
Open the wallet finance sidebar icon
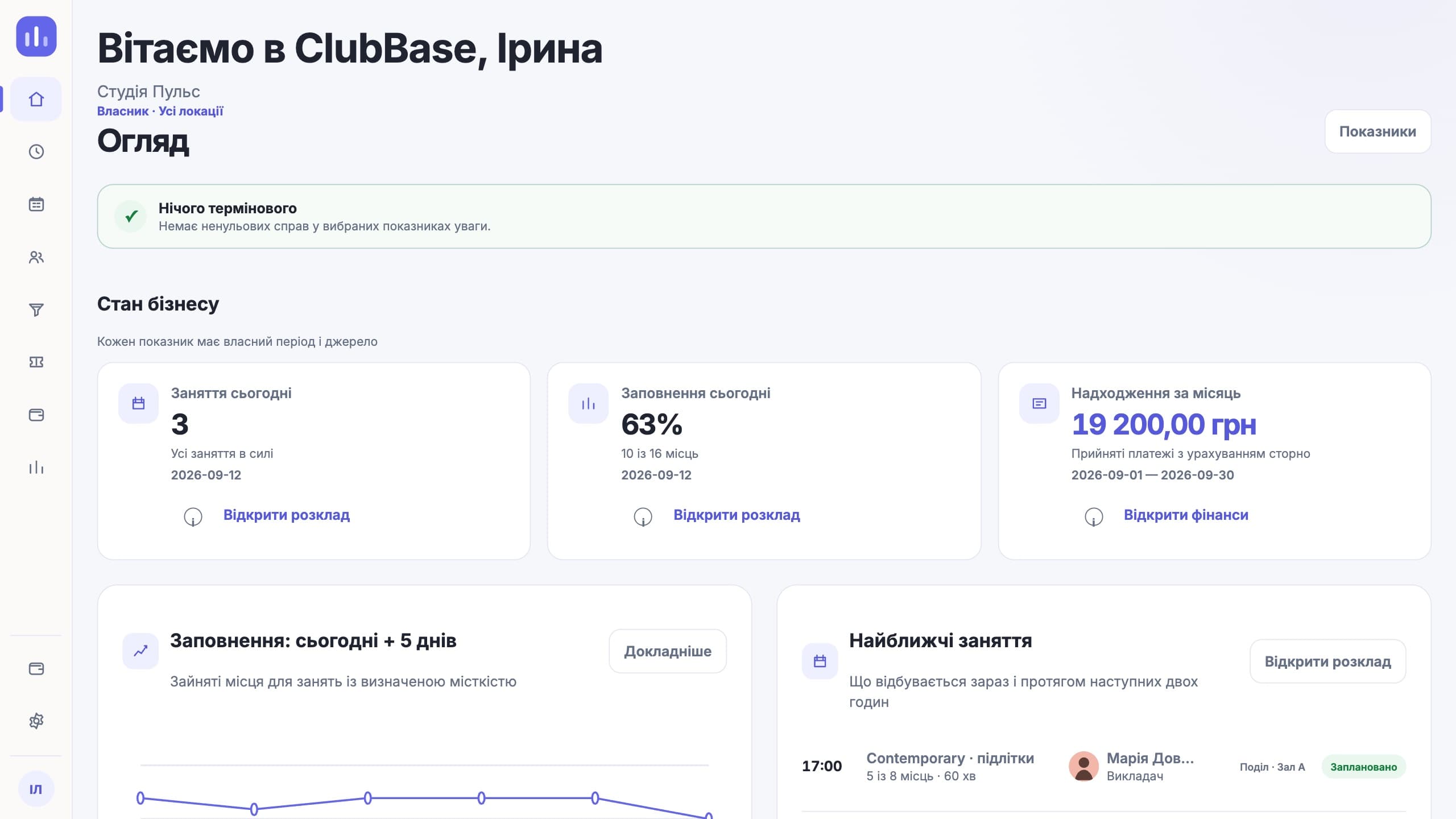36,415
